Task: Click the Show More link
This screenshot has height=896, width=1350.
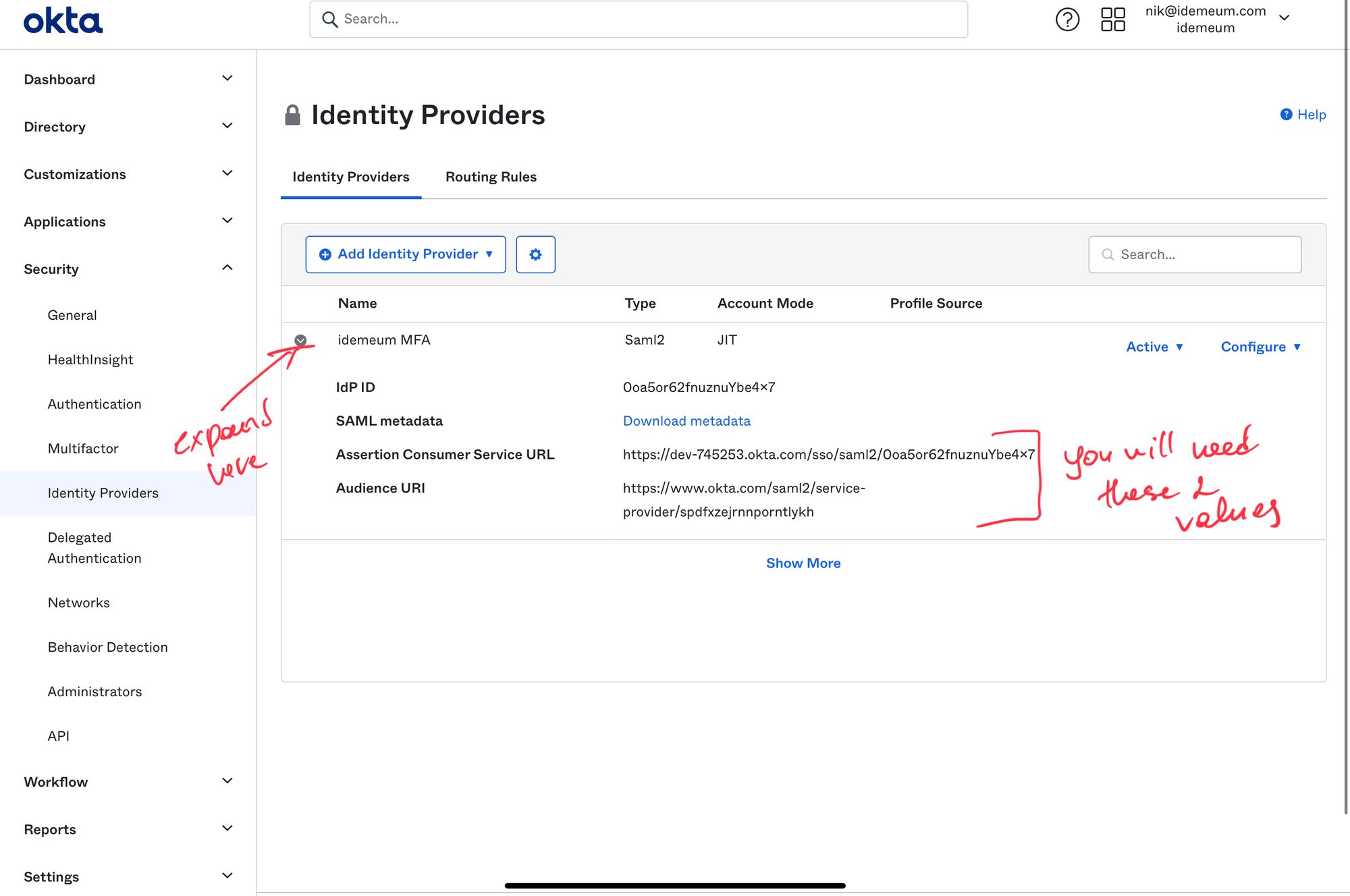Action: click(803, 563)
